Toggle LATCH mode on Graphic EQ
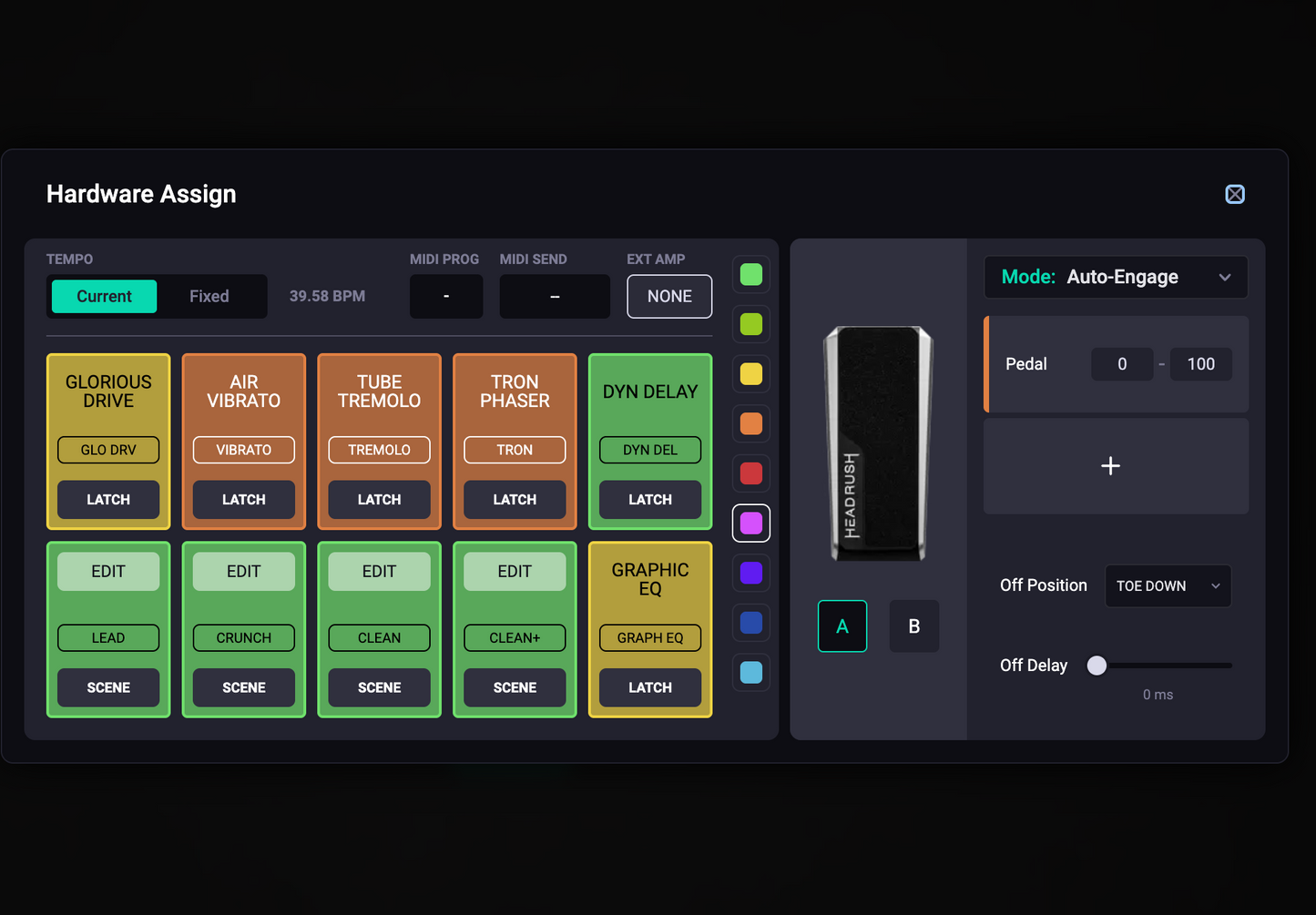The image size is (1316, 915). (x=650, y=688)
